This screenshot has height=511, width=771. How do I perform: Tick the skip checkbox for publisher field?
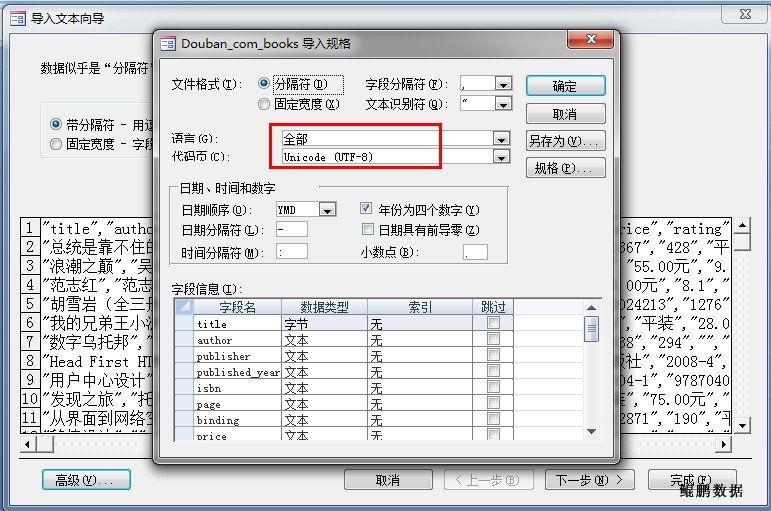493,355
